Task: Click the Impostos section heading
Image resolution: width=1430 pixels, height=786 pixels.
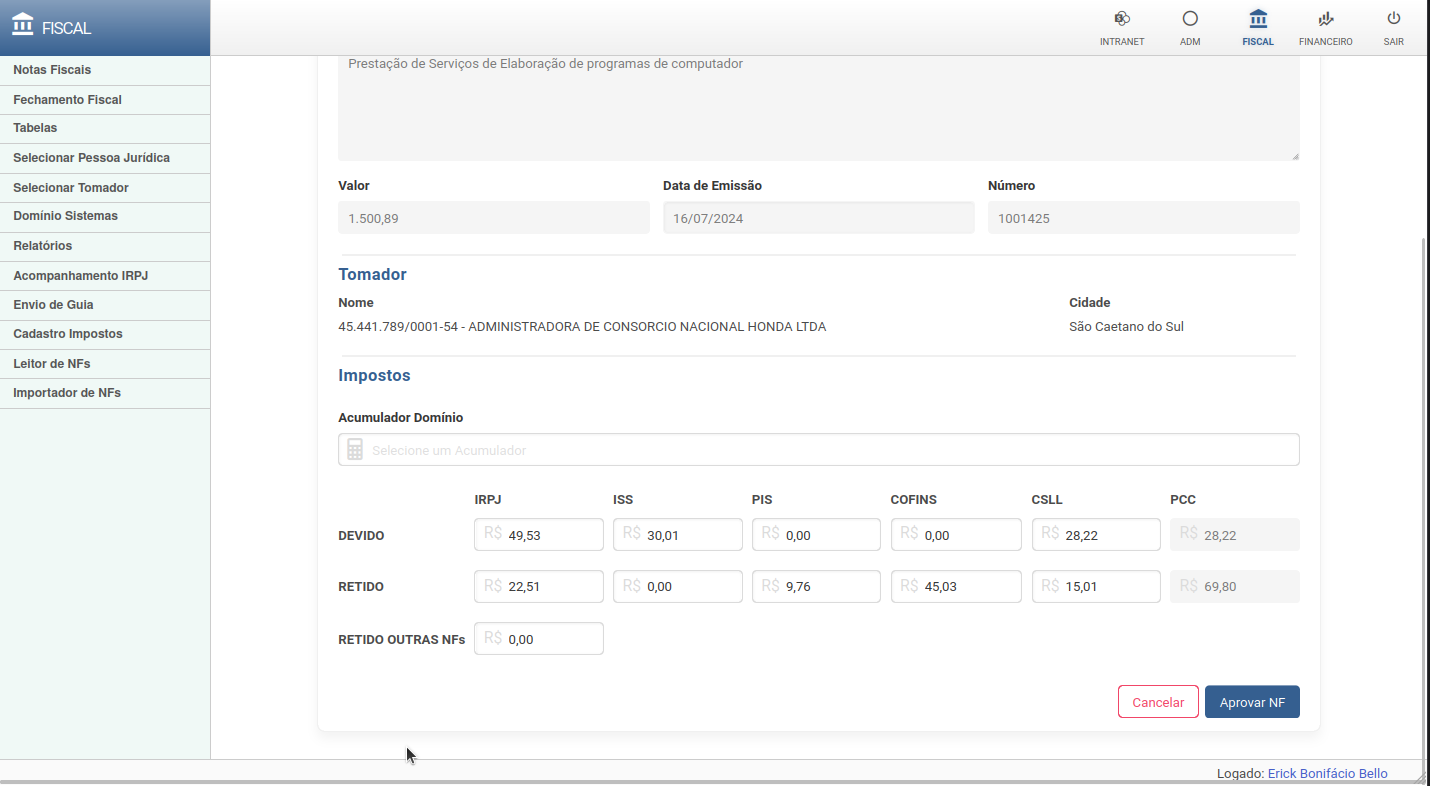Action: [x=374, y=376]
